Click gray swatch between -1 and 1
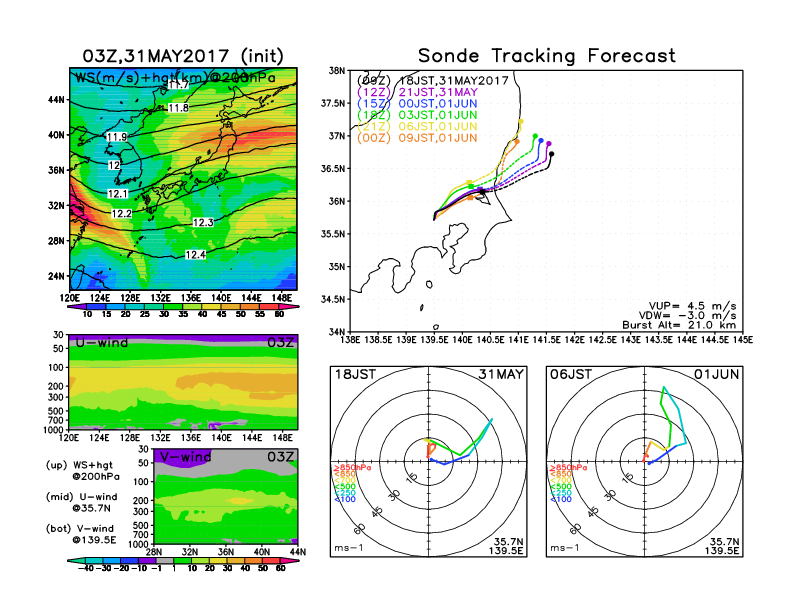 coord(165,560)
